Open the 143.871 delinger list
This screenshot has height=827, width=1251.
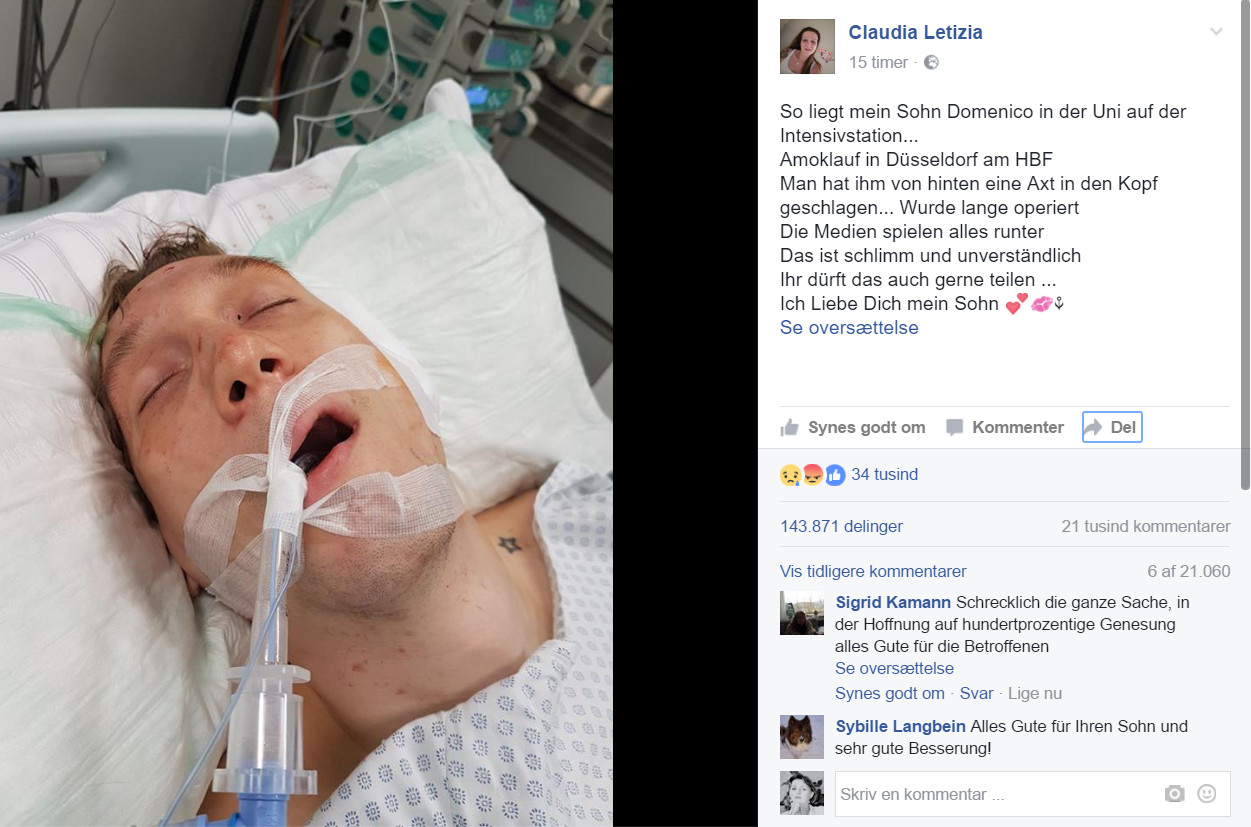tap(841, 526)
